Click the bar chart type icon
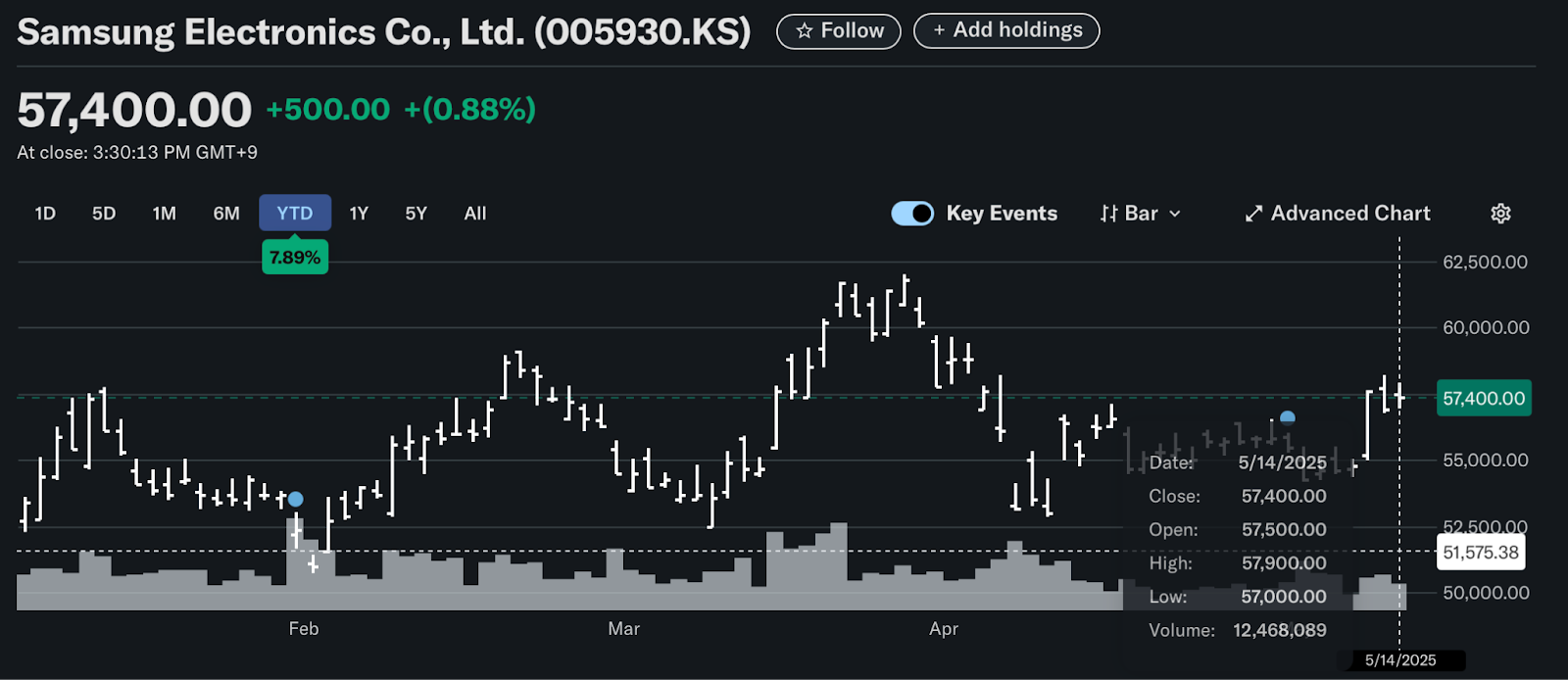The image size is (1568, 680). (x=1109, y=214)
